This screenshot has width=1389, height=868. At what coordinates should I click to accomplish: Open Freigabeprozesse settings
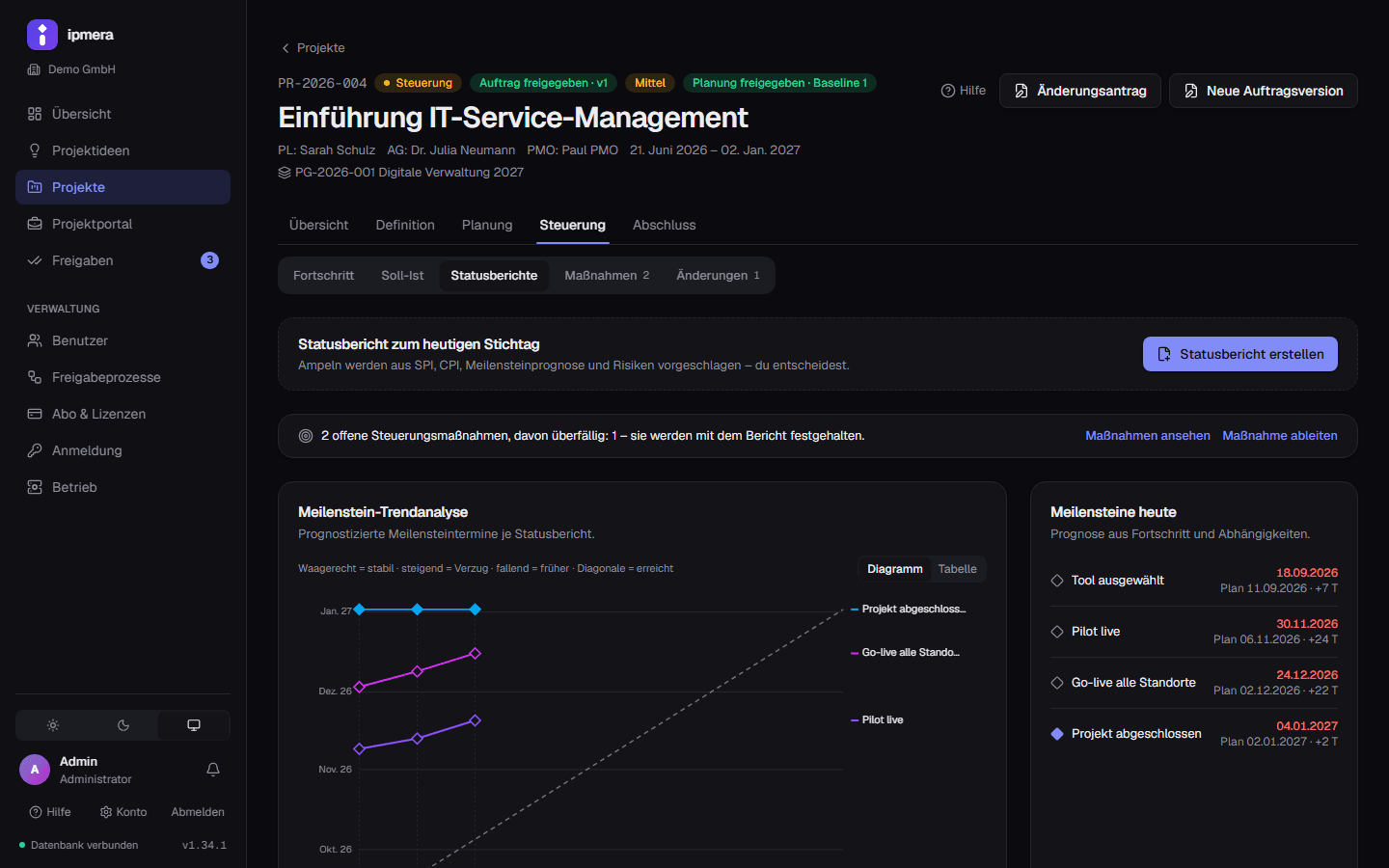pos(123,377)
